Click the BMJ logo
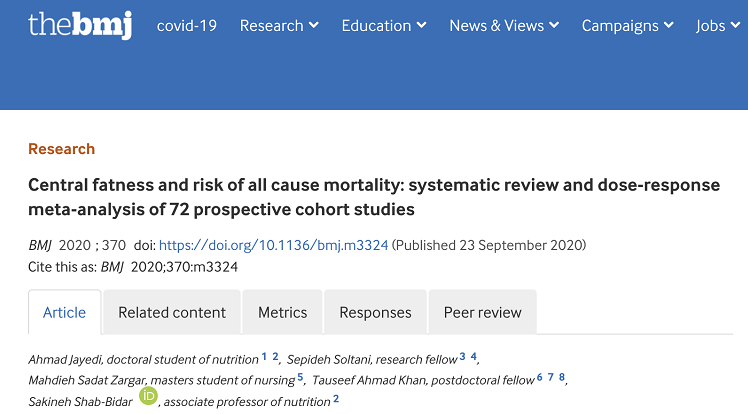The height and width of the screenshot is (414, 748). click(x=80, y=25)
